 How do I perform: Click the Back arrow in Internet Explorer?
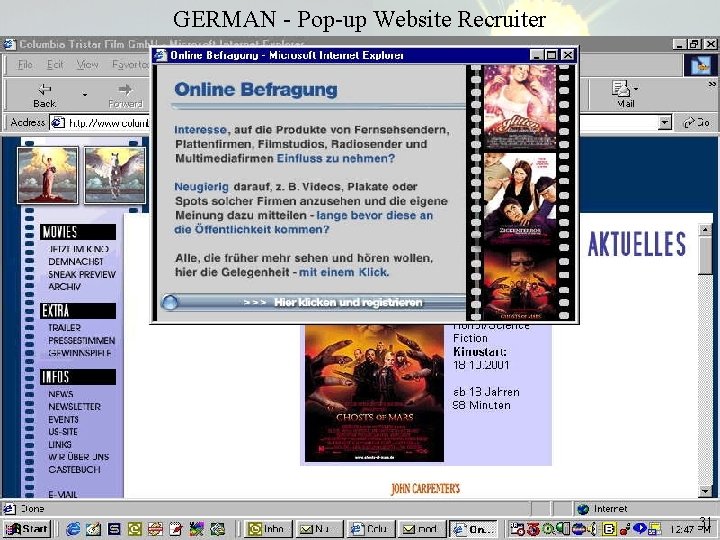(45, 89)
